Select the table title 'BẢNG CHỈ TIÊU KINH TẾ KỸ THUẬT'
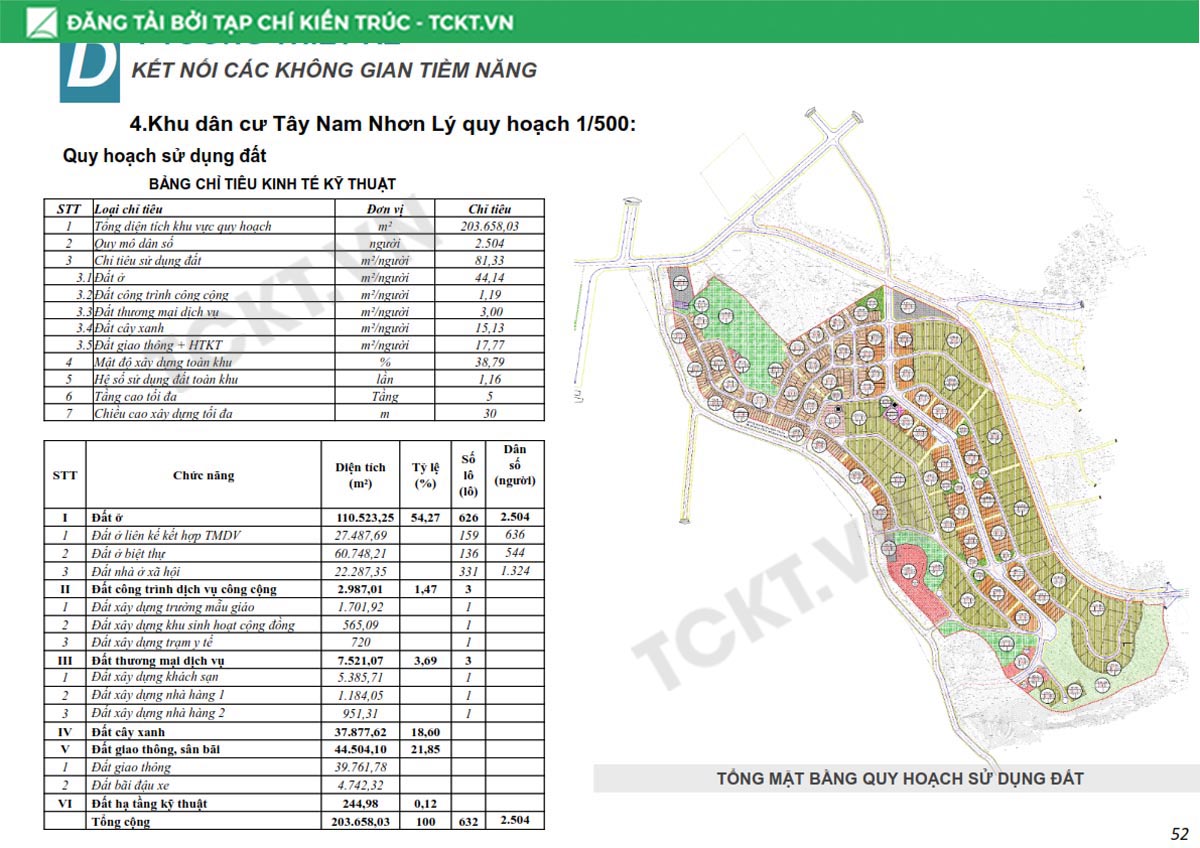Screen dimensions: 1200x848 [x=272, y=184]
